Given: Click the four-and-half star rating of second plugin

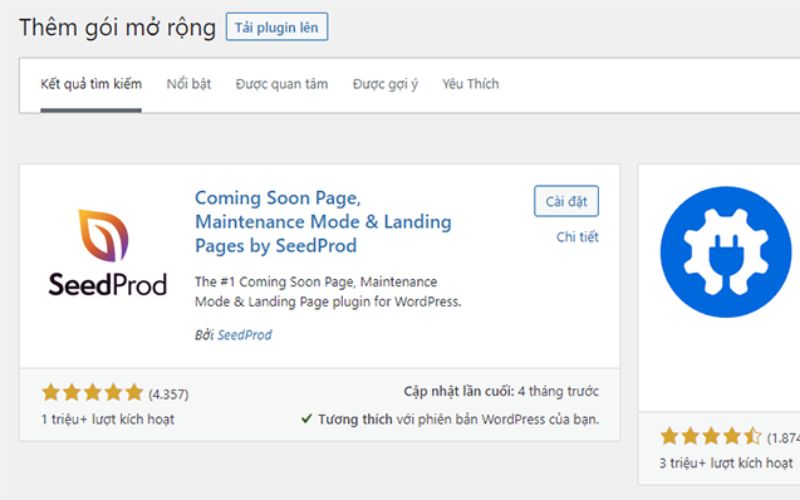Looking at the screenshot, I should click(x=711, y=436).
